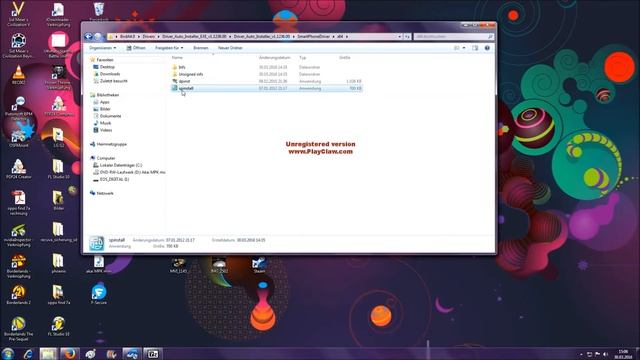Select the Steam desktop shortcut
This screenshot has height=360, width=640.
point(259,264)
